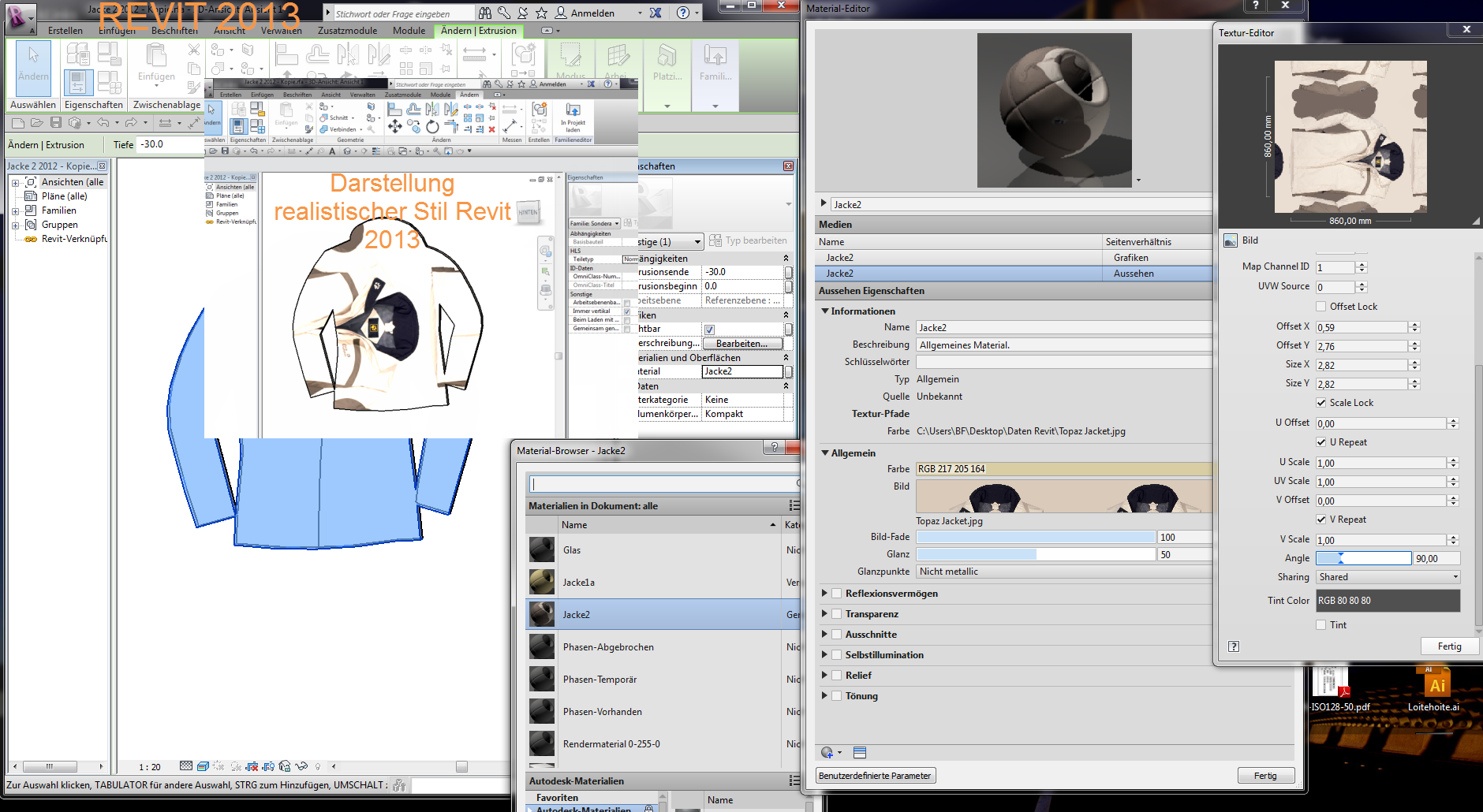This screenshot has width=1483, height=812.
Task: Open the Sharing dropdown set to Shared
Action: tap(1388, 577)
